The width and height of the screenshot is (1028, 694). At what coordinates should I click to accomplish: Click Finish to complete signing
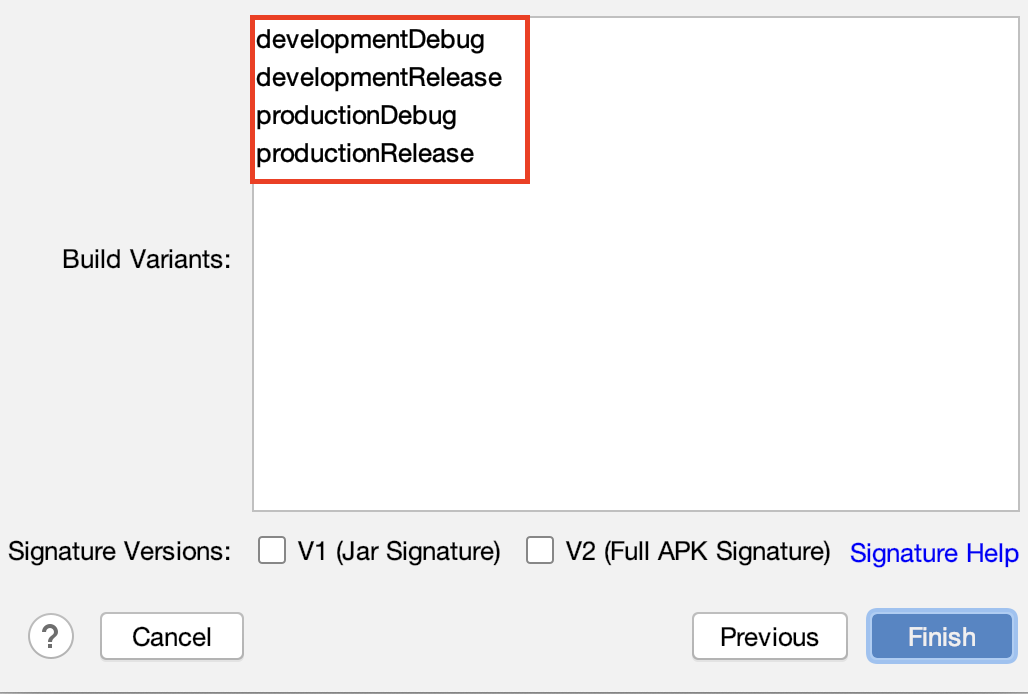pyautogui.click(x=941, y=637)
